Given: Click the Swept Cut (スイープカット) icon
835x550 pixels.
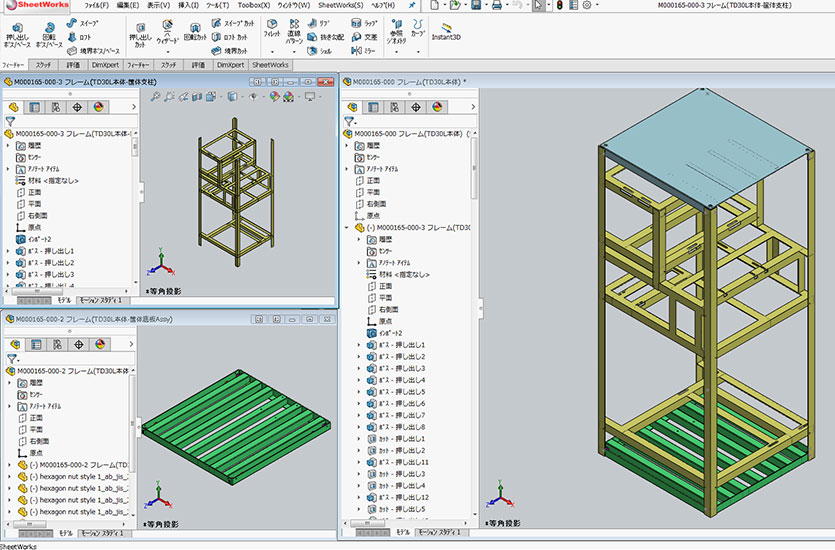Looking at the screenshot, I should [216, 23].
